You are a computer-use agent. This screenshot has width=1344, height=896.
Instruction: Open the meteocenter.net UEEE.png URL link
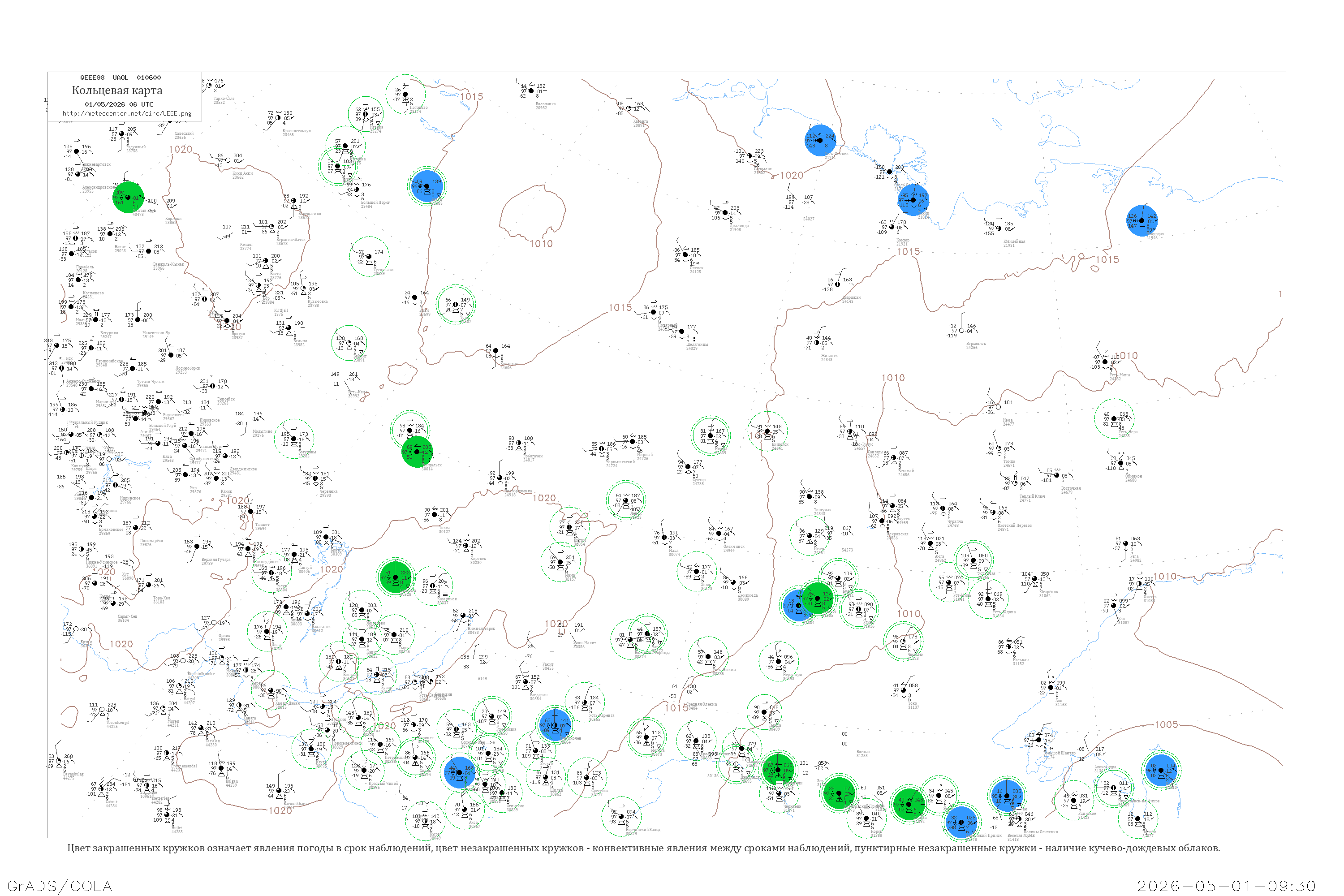127,114
